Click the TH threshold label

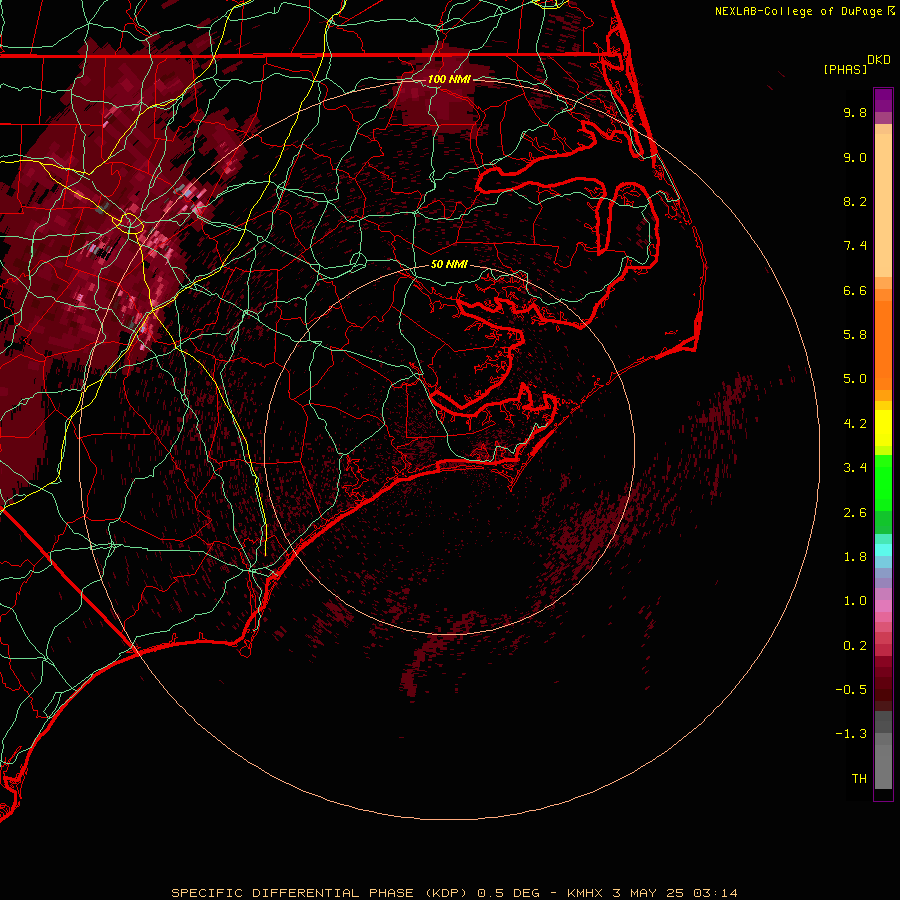(x=859, y=779)
